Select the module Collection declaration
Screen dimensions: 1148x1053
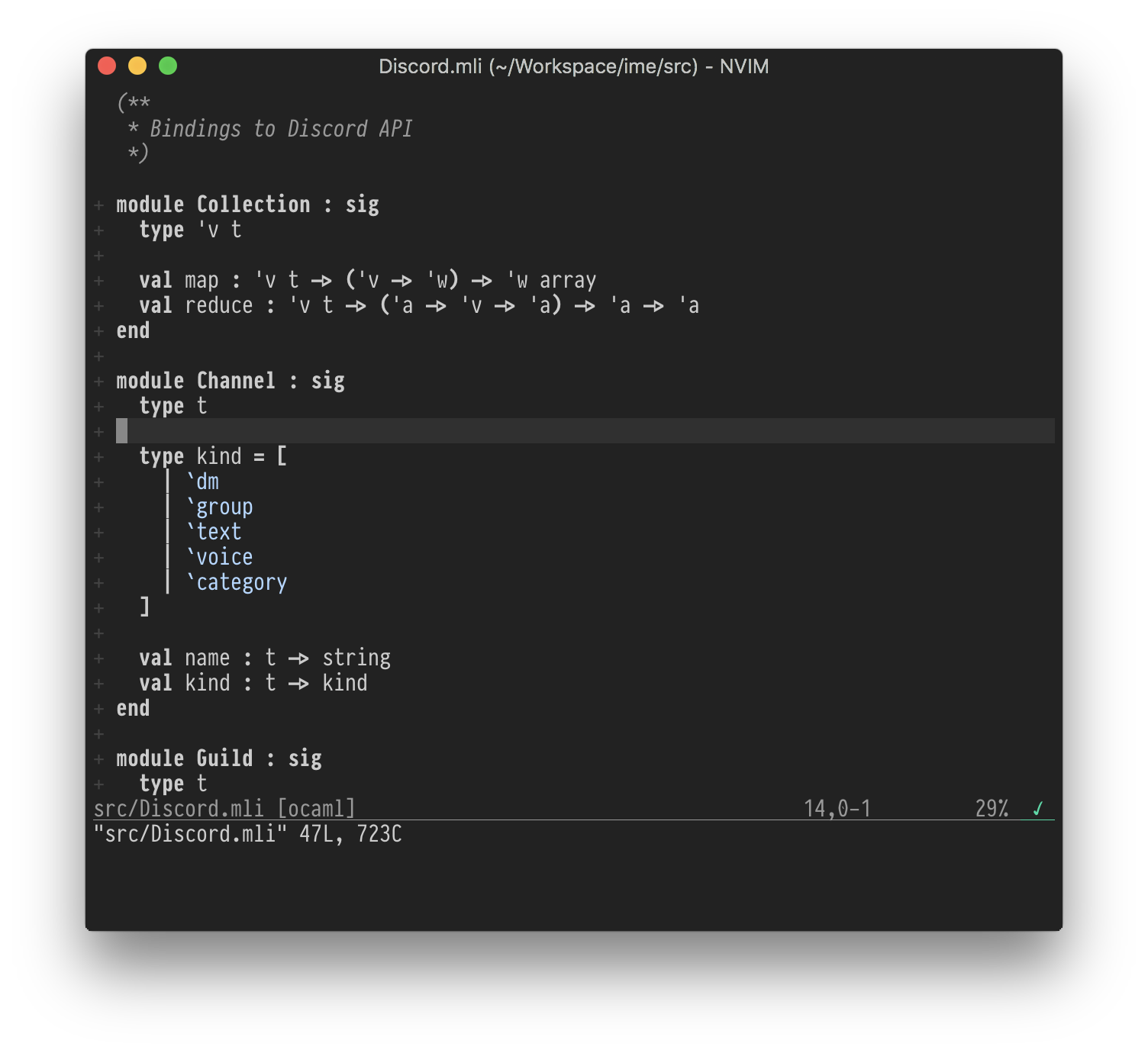(247, 204)
